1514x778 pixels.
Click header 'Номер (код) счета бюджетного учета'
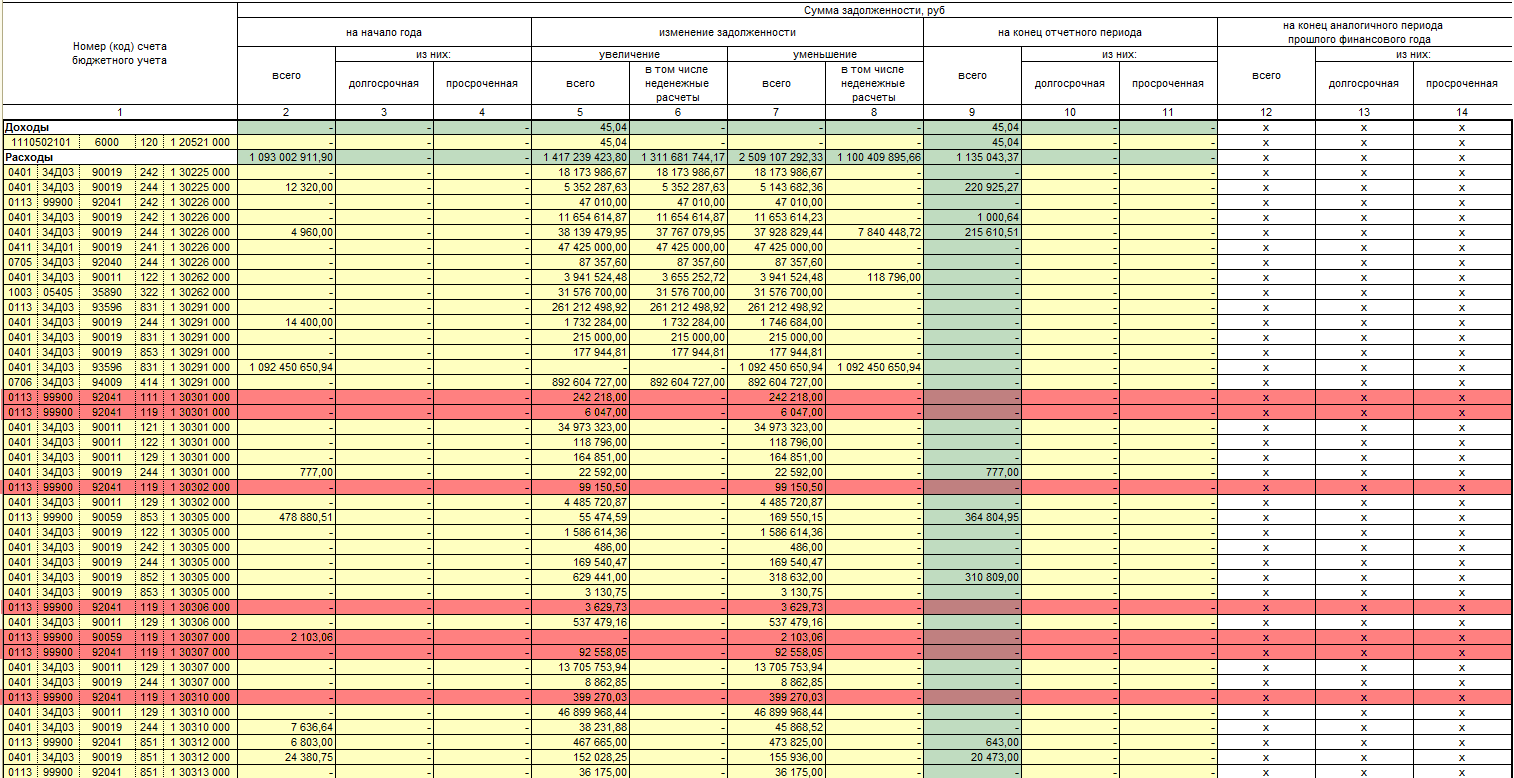pyautogui.click(x=120, y=53)
